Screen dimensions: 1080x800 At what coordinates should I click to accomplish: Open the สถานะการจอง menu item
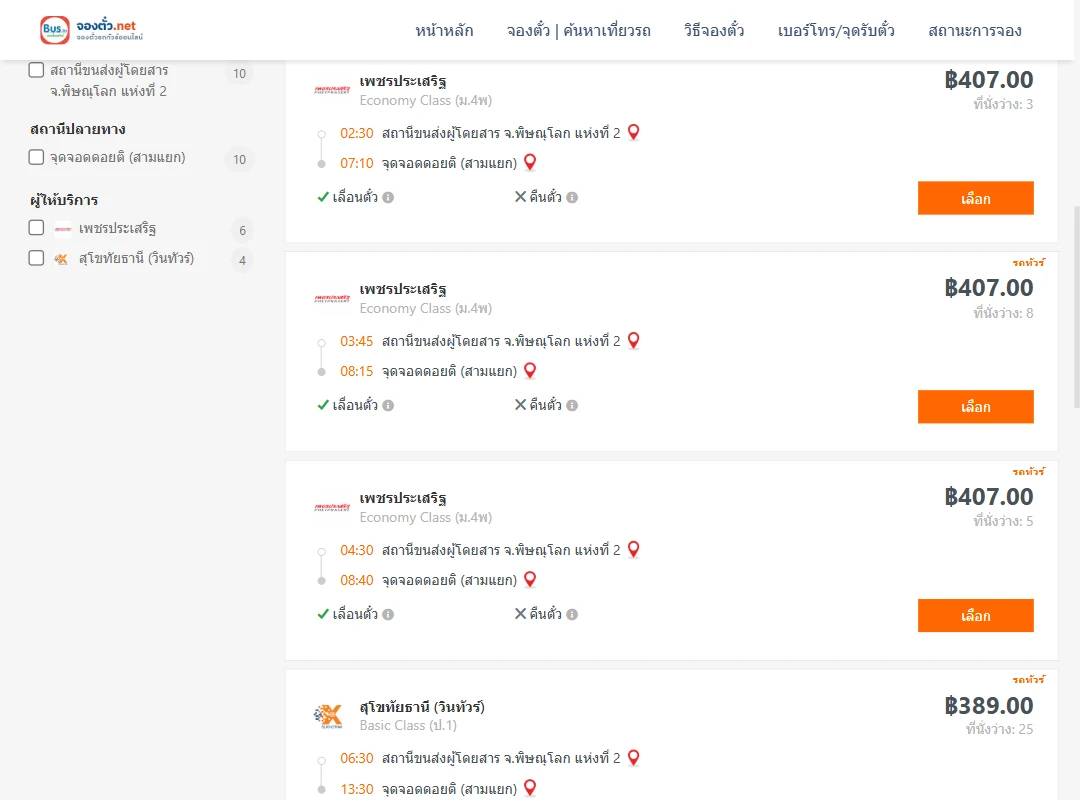975,30
